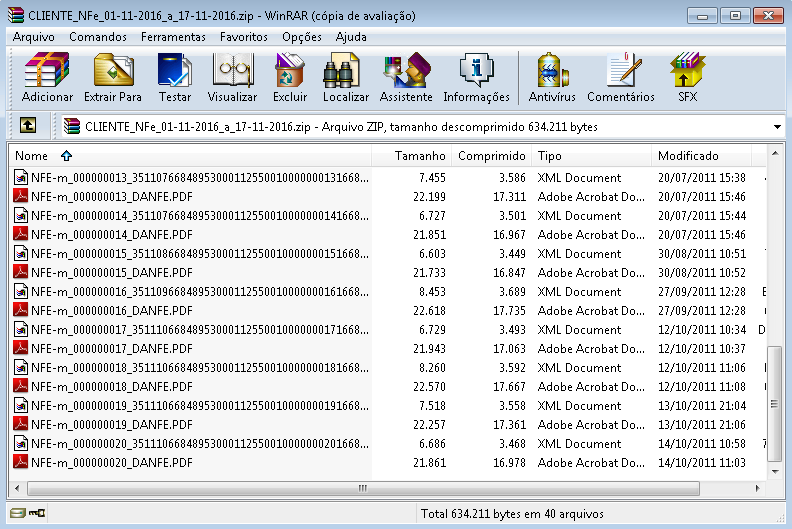This screenshot has height=529, width=792.
Task: Go up one folder level icon
Action: click(x=28, y=125)
